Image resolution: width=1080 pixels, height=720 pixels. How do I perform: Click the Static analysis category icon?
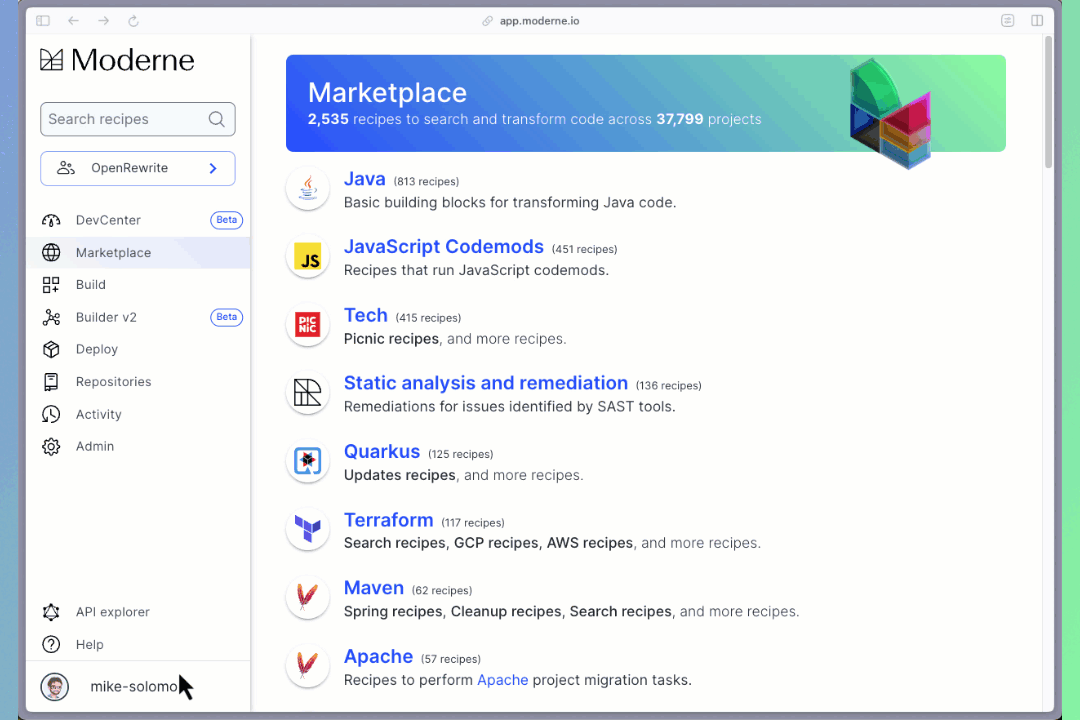[x=307, y=393]
